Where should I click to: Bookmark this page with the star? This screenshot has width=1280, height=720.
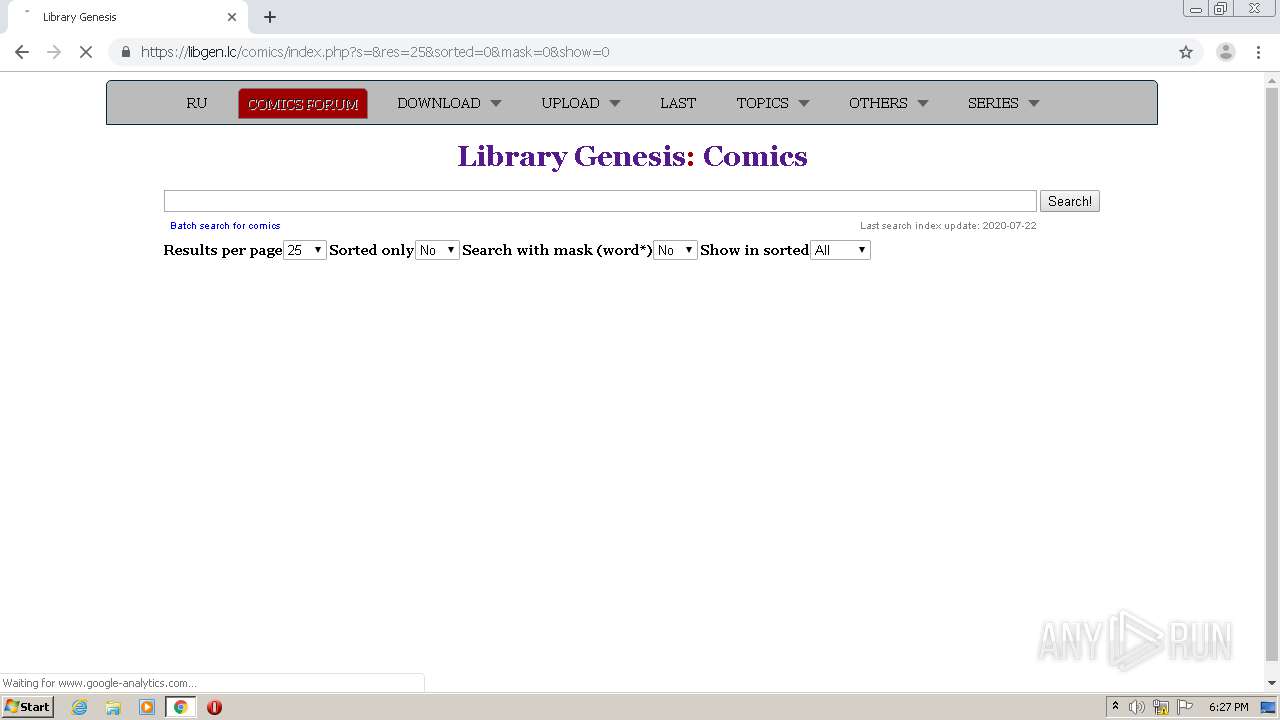pyautogui.click(x=1186, y=52)
